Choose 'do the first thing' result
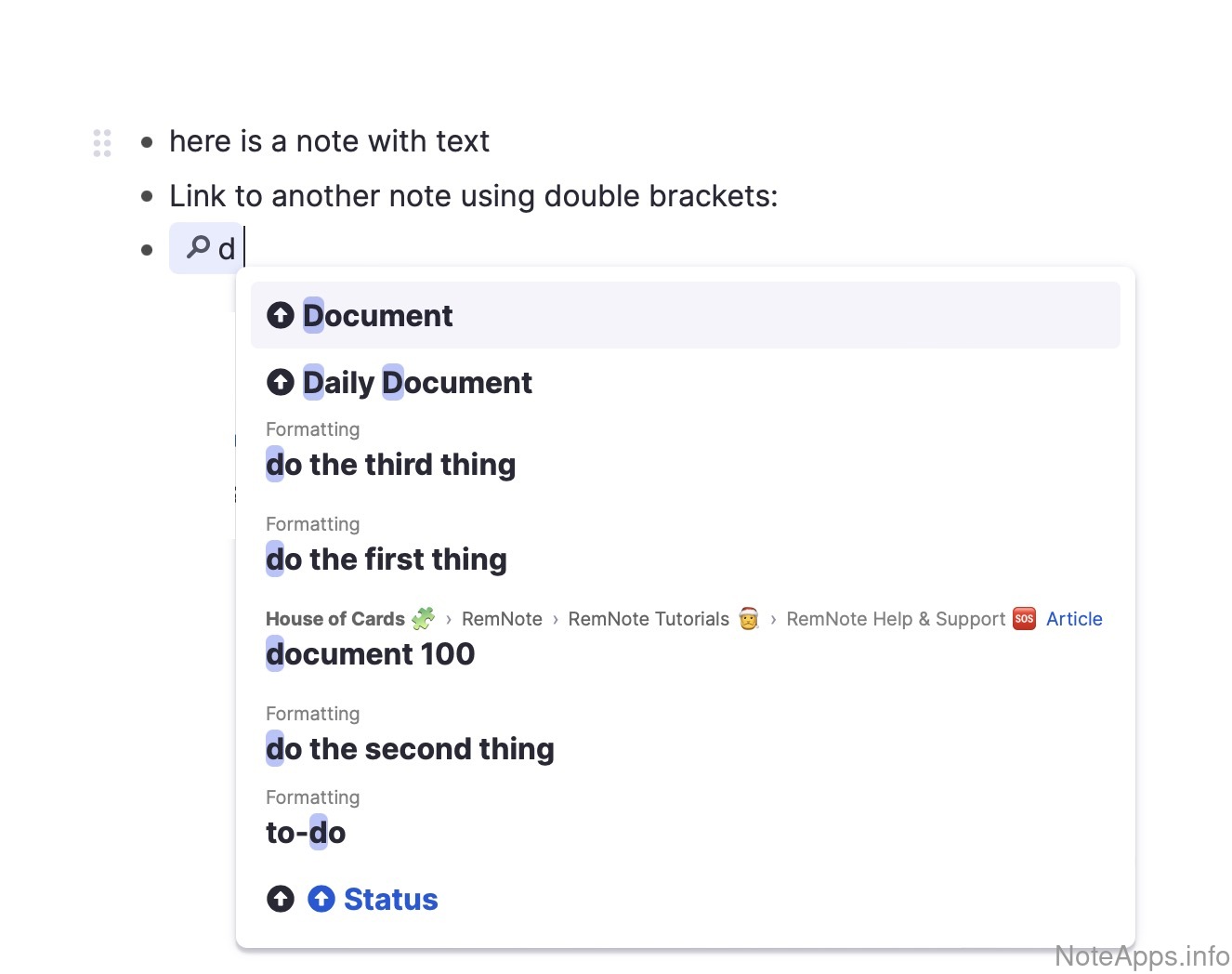This screenshot has height=974, width=1232. 387,559
